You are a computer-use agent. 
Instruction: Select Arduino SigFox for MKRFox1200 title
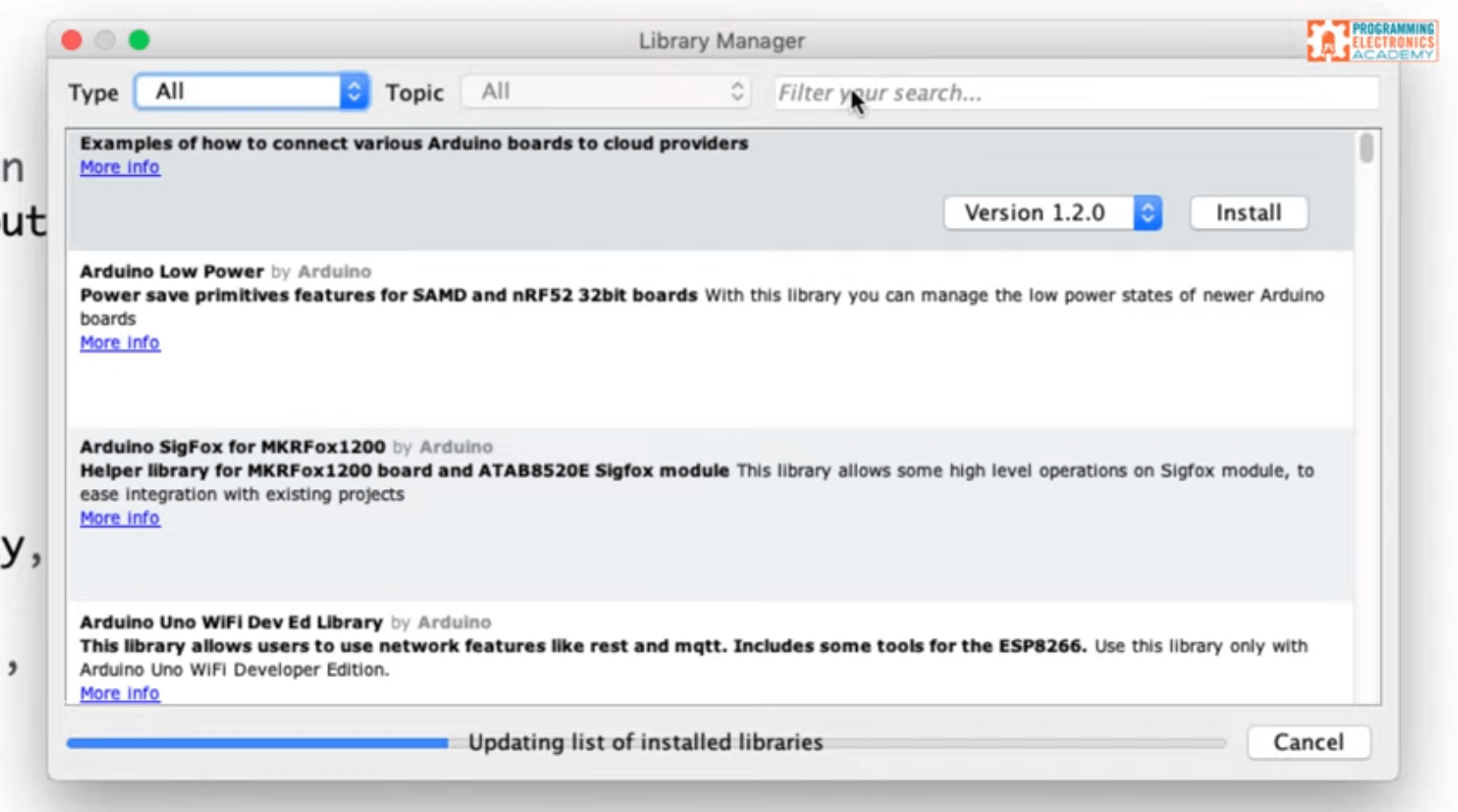point(232,447)
